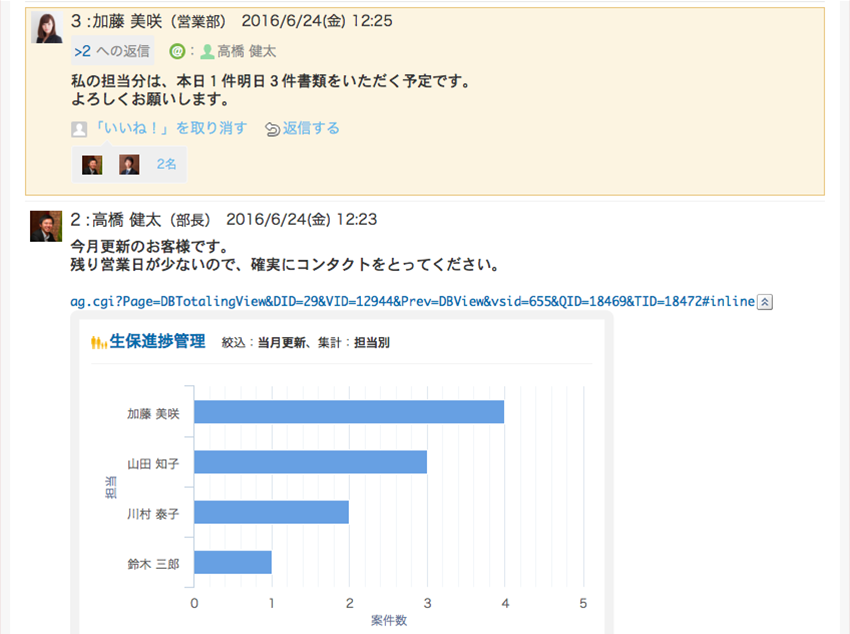This screenshot has width=850, height=634.
Task: Click the 加藤 美咲 bar in the chart
Action: [x=348, y=412]
